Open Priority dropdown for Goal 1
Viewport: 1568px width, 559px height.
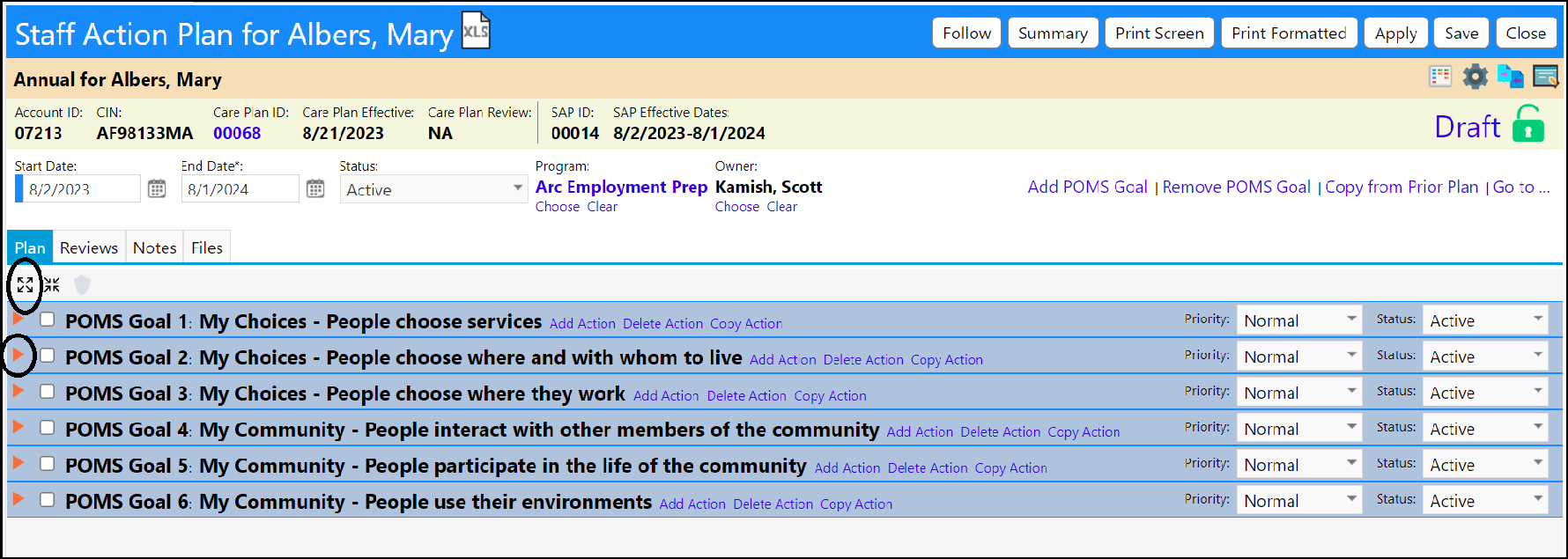coord(1299,320)
